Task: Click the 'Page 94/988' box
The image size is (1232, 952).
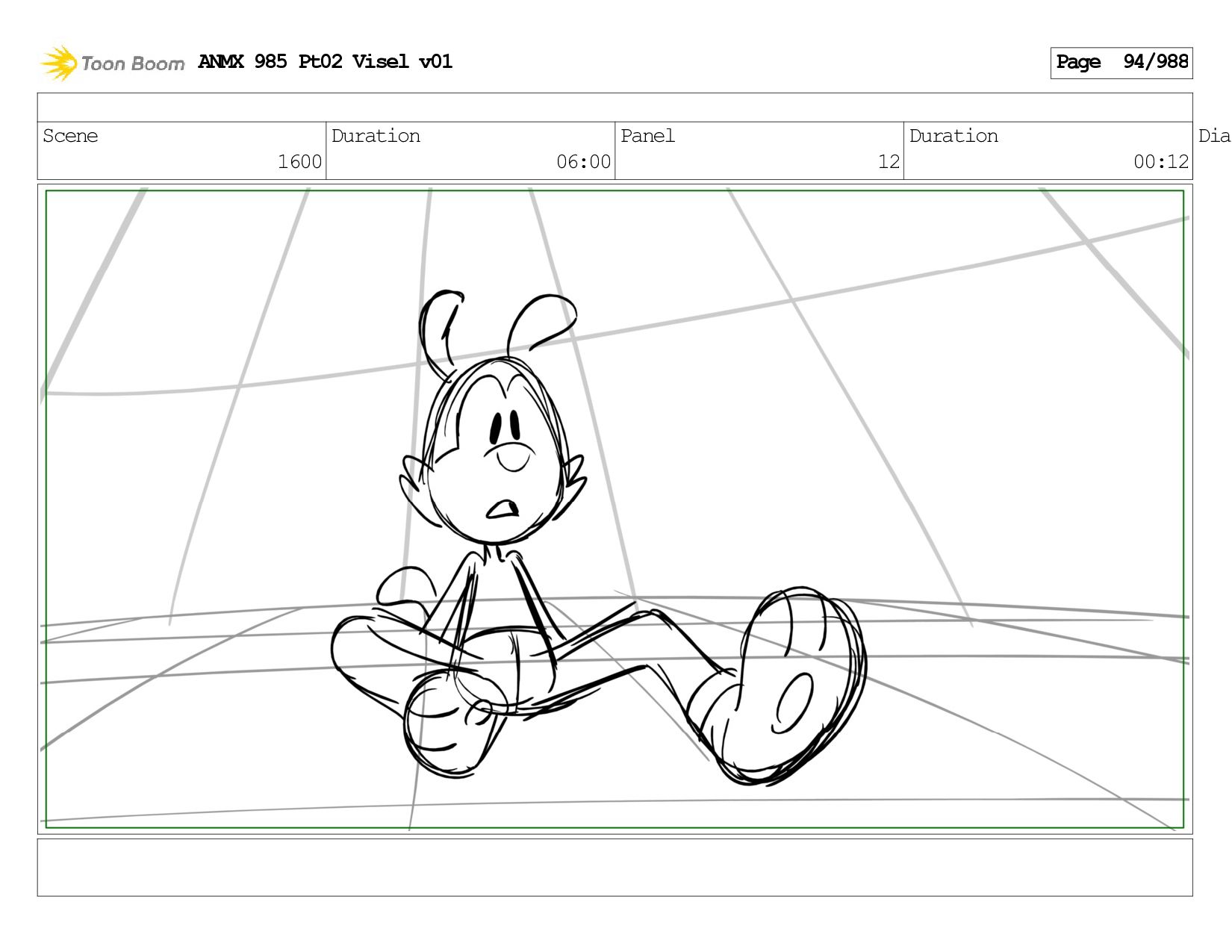Action: (x=1121, y=63)
